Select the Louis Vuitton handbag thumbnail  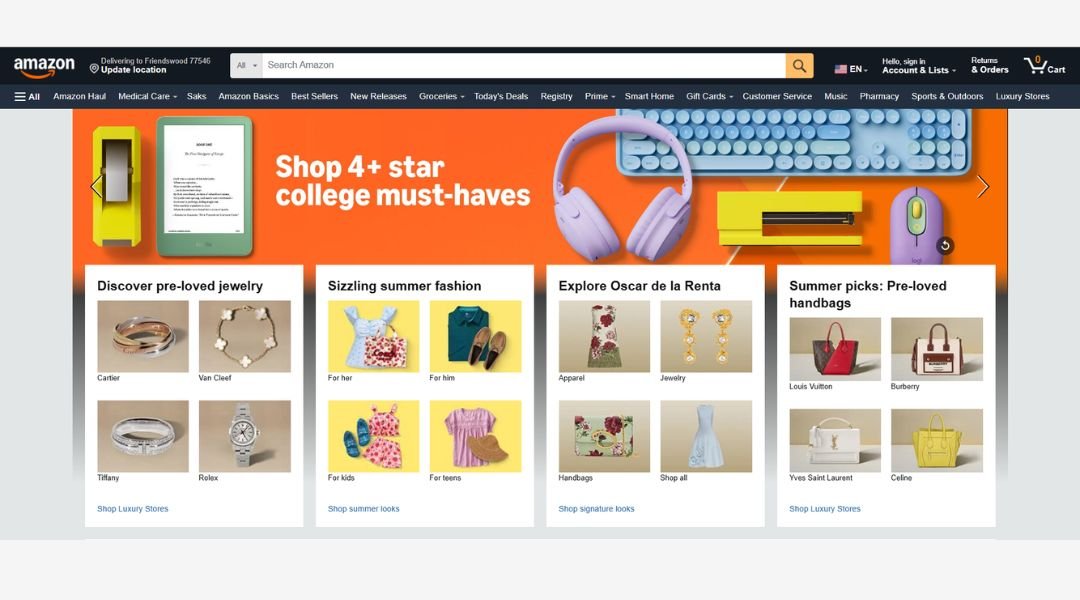click(835, 349)
